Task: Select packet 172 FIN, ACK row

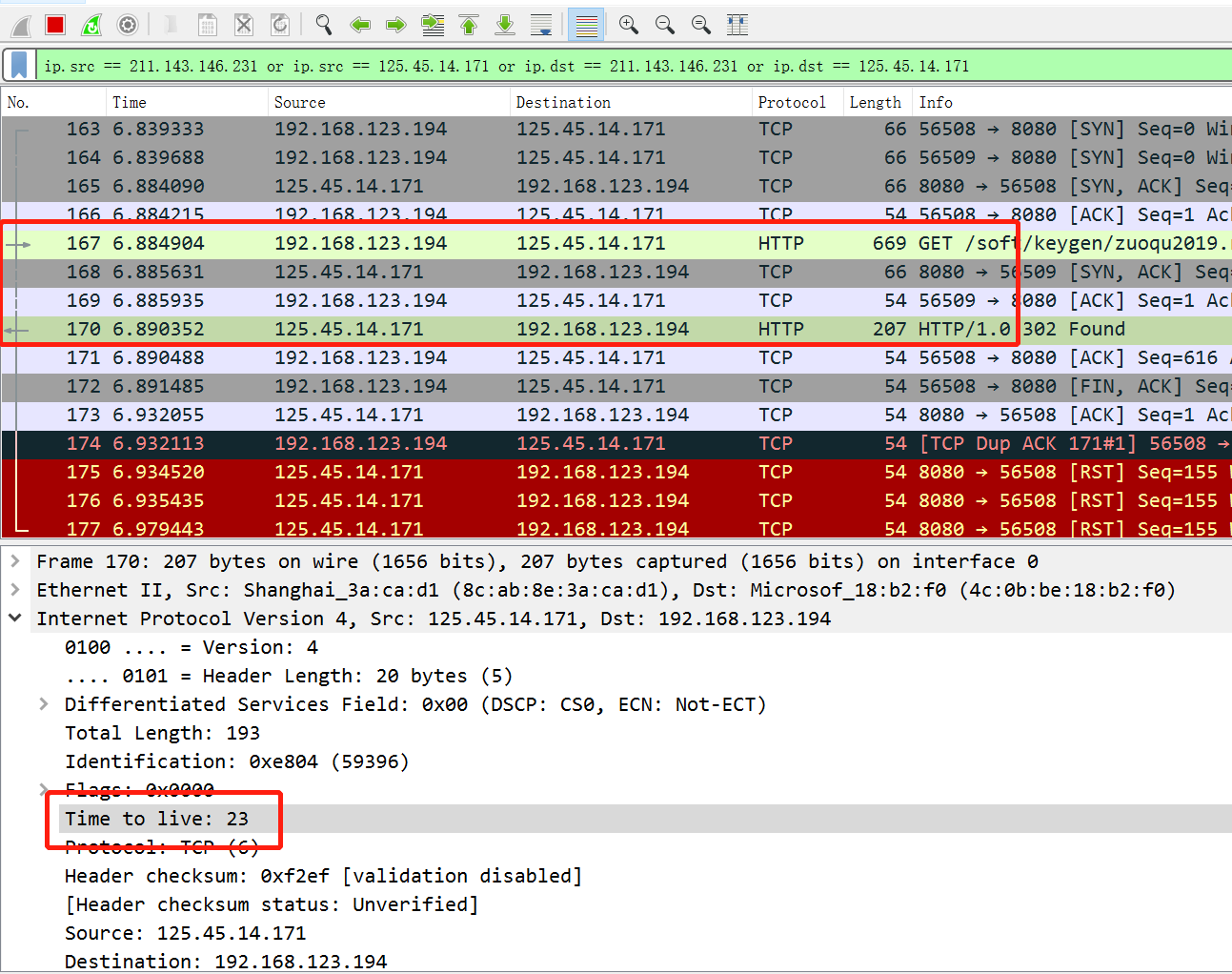Action: [616, 387]
